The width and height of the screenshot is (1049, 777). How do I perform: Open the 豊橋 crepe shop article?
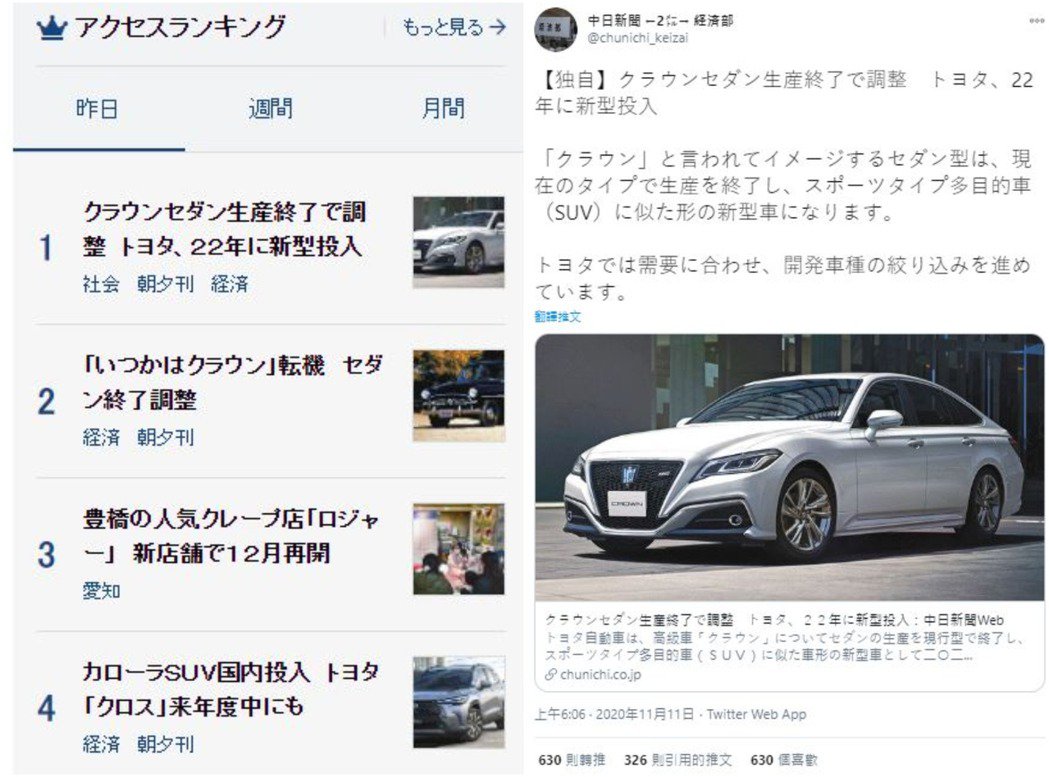231,536
